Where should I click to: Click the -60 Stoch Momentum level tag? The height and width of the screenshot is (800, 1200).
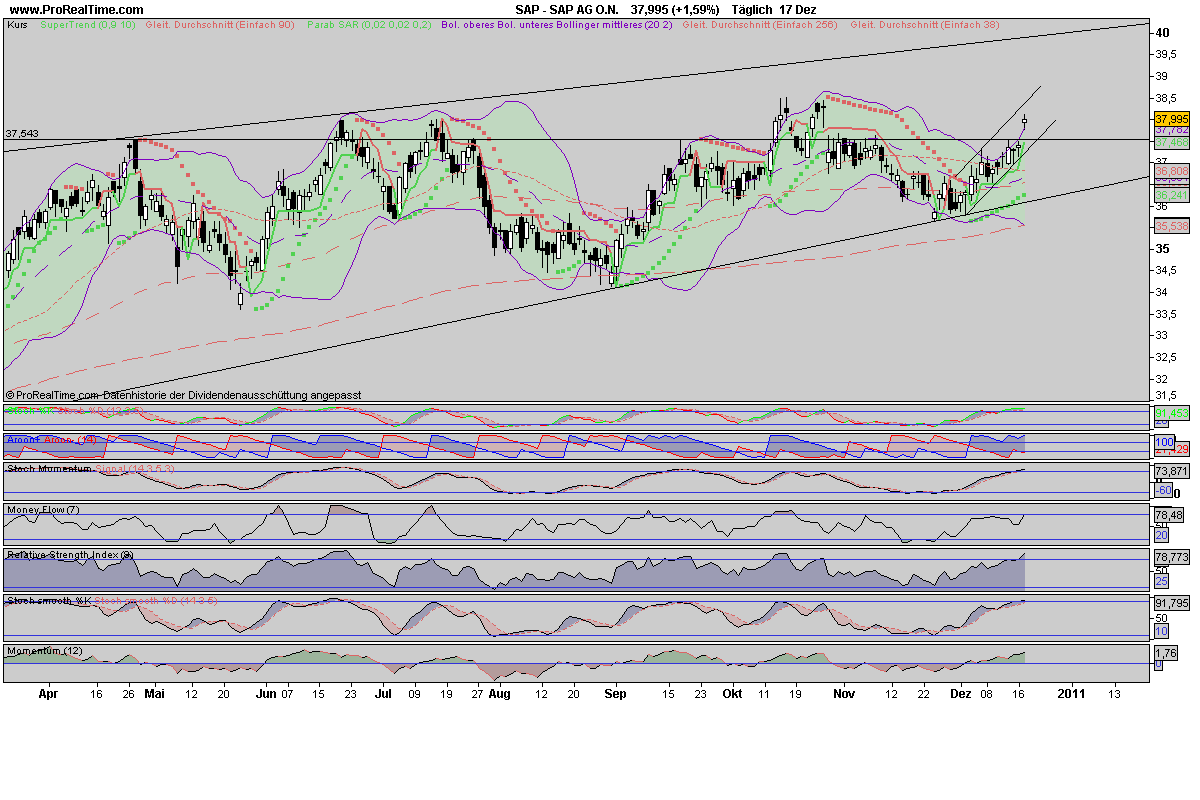click(x=1163, y=490)
